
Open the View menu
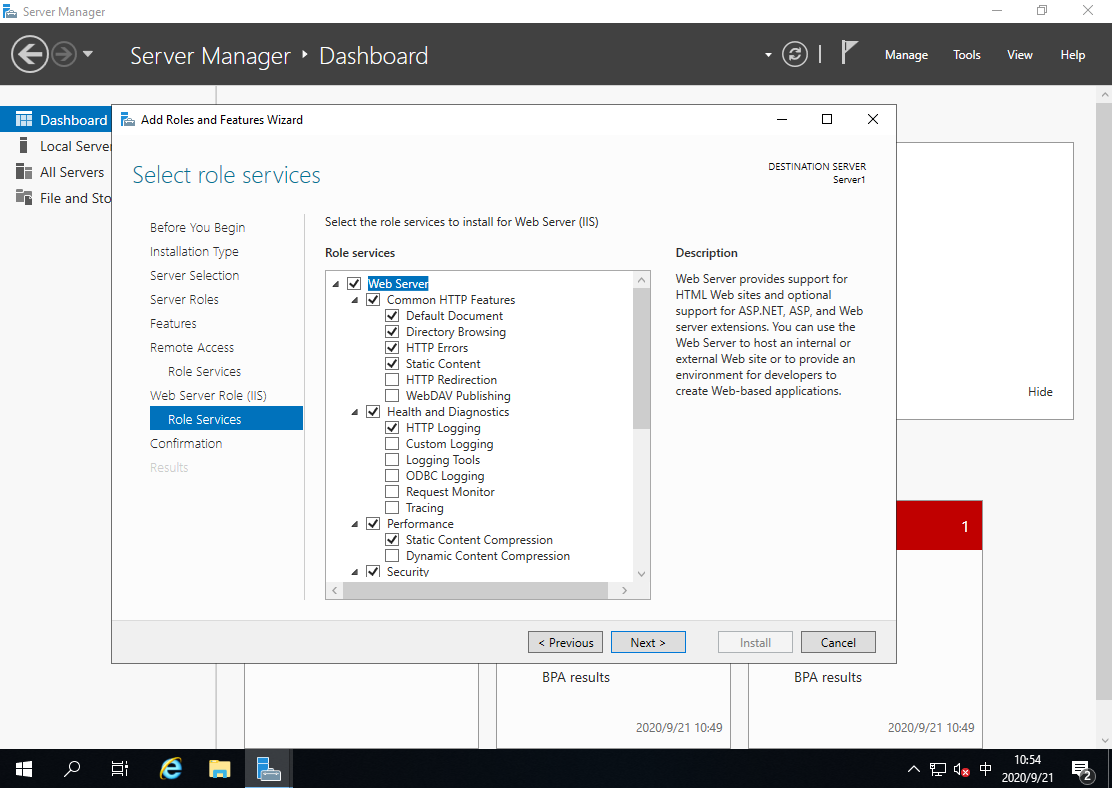(x=1020, y=55)
